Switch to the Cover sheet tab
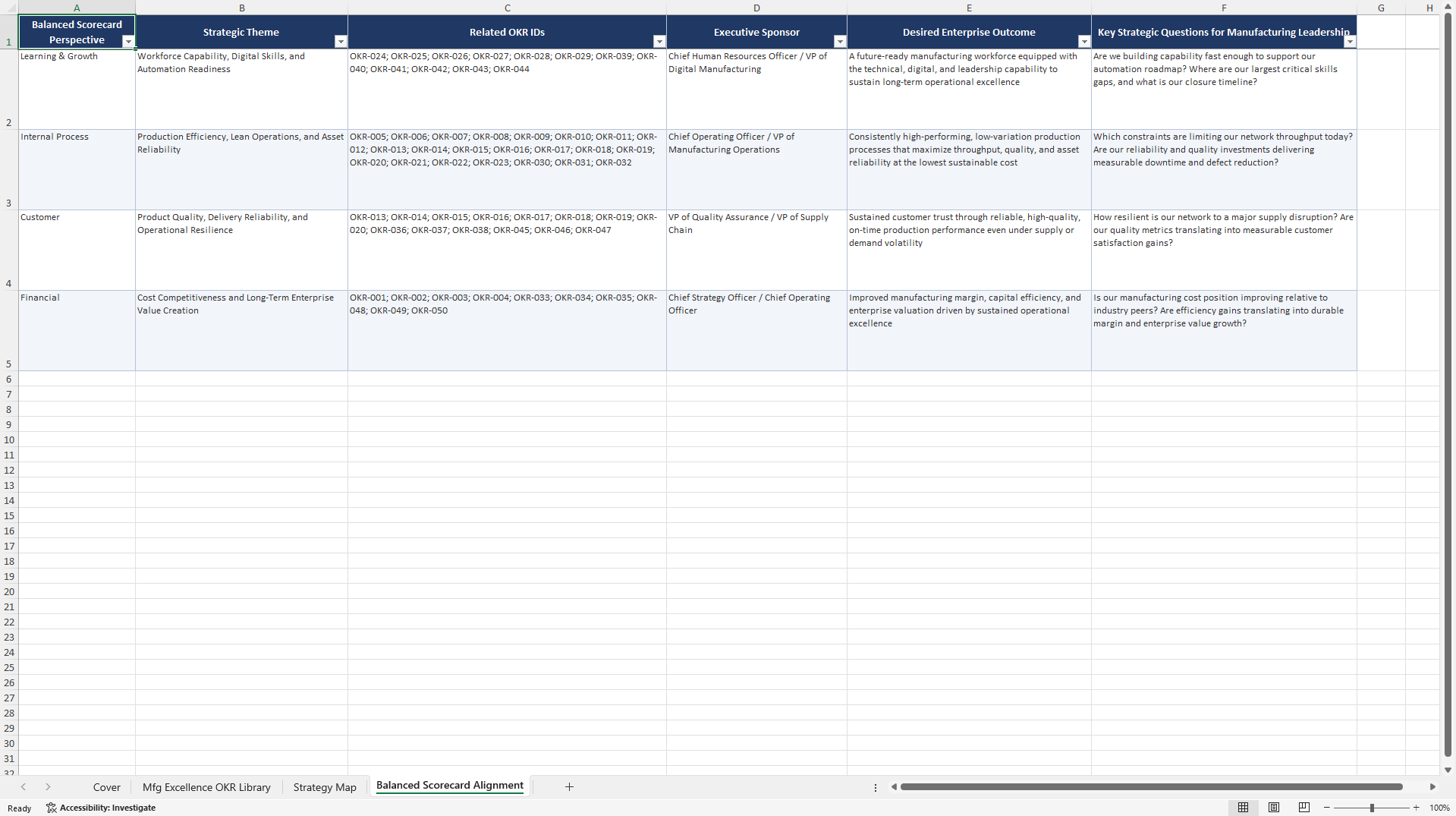1456x816 pixels. click(x=106, y=787)
